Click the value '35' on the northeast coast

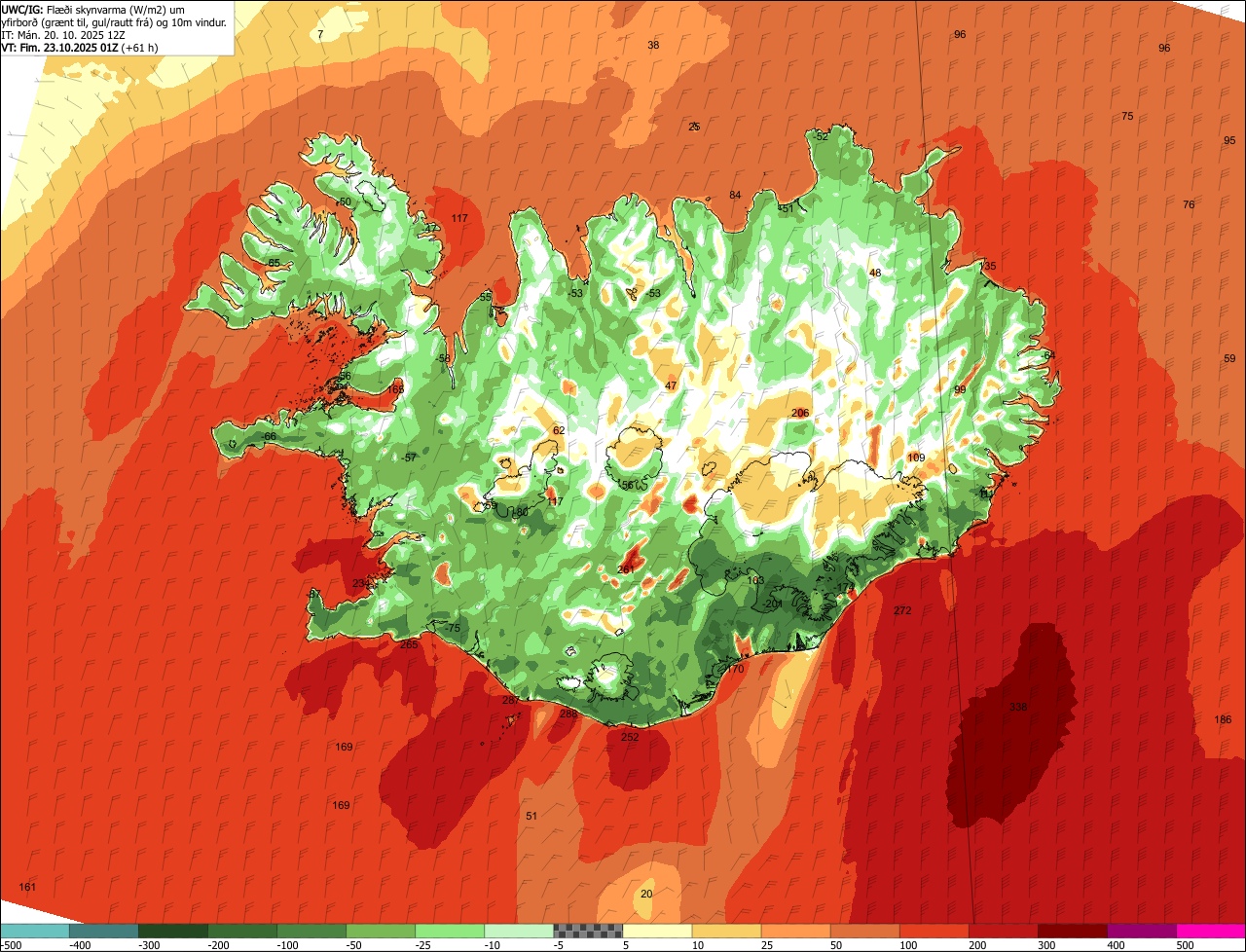tap(990, 266)
